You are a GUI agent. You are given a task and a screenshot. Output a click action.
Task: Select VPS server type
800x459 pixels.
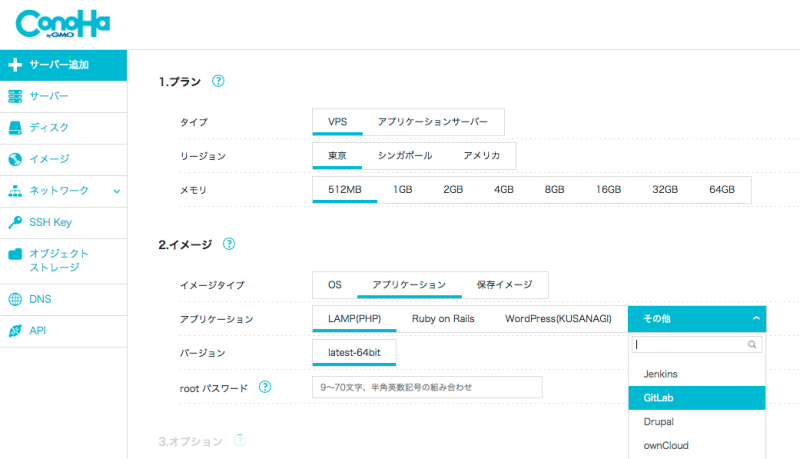(x=338, y=122)
